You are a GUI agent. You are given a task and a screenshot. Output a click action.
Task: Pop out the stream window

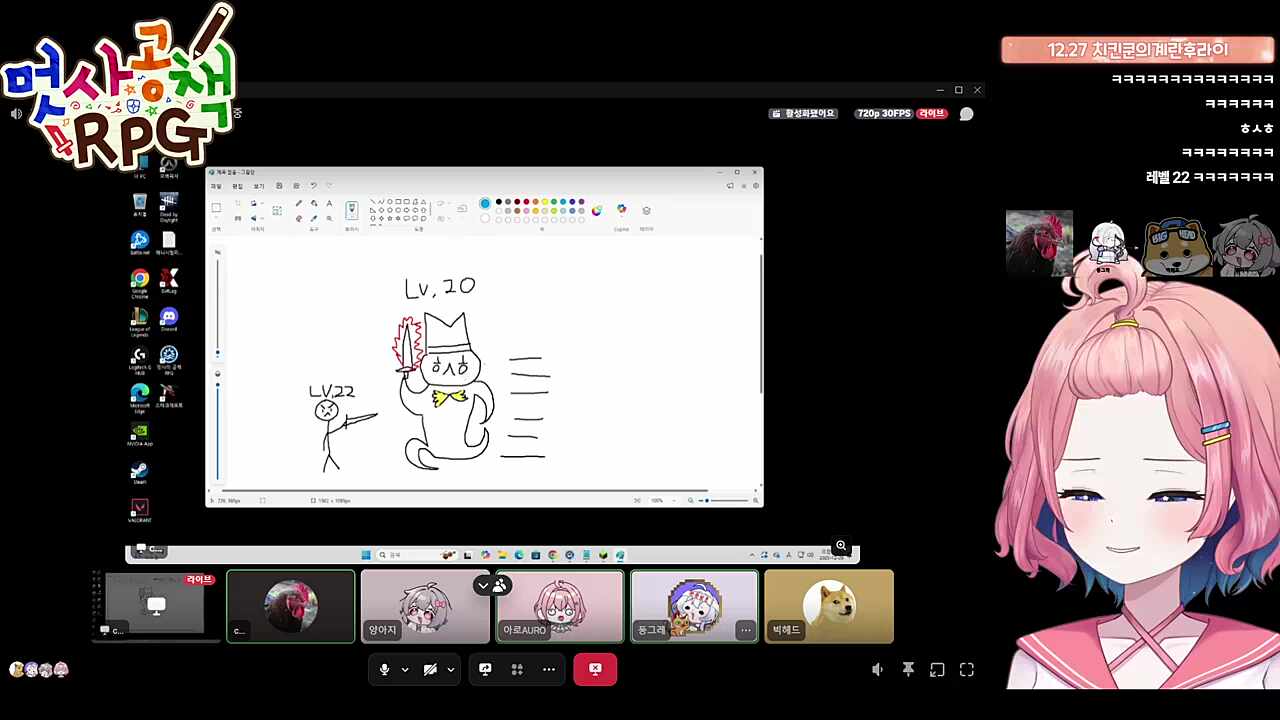click(937, 669)
